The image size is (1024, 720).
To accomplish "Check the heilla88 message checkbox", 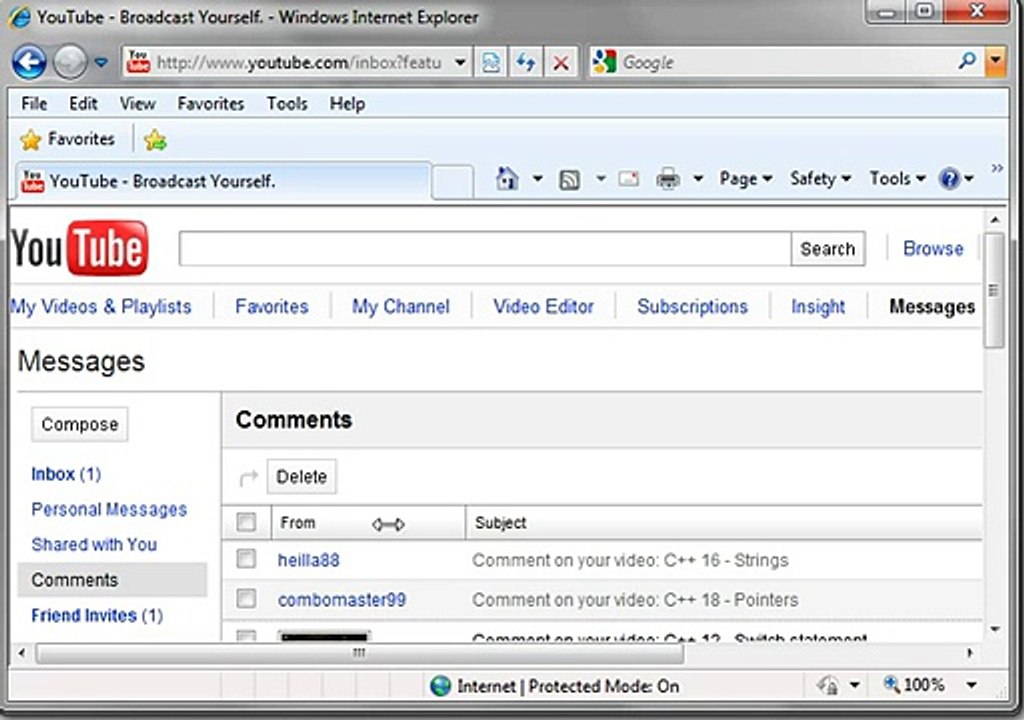I will 246,559.
